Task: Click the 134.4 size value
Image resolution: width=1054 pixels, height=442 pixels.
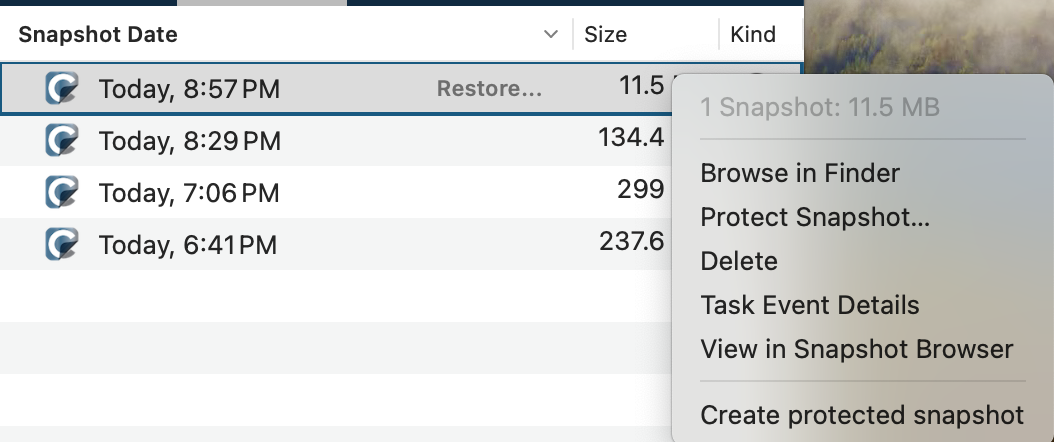Action: [631, 137]
